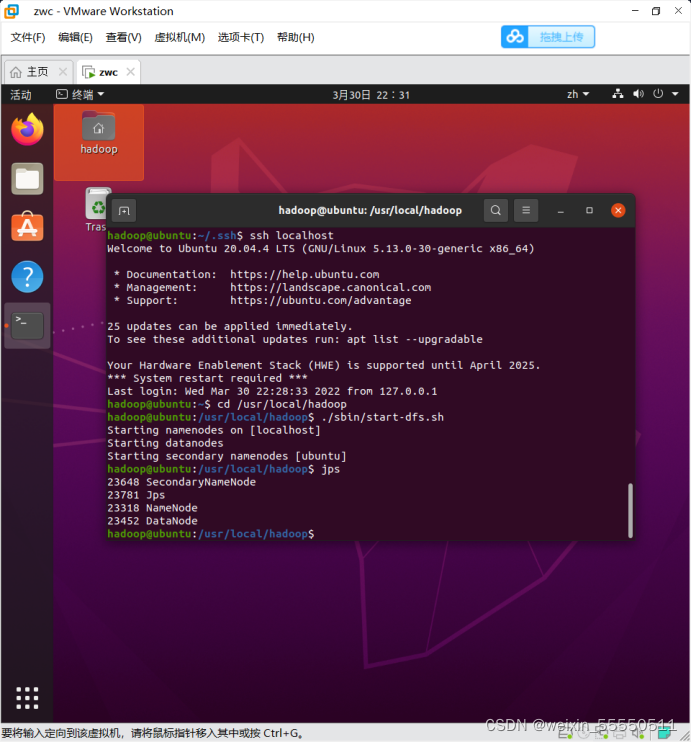692x742 pixels.
Task: Click the volume speaker icon in top bar
Action: pyautogui.click(x=638, y=94)
